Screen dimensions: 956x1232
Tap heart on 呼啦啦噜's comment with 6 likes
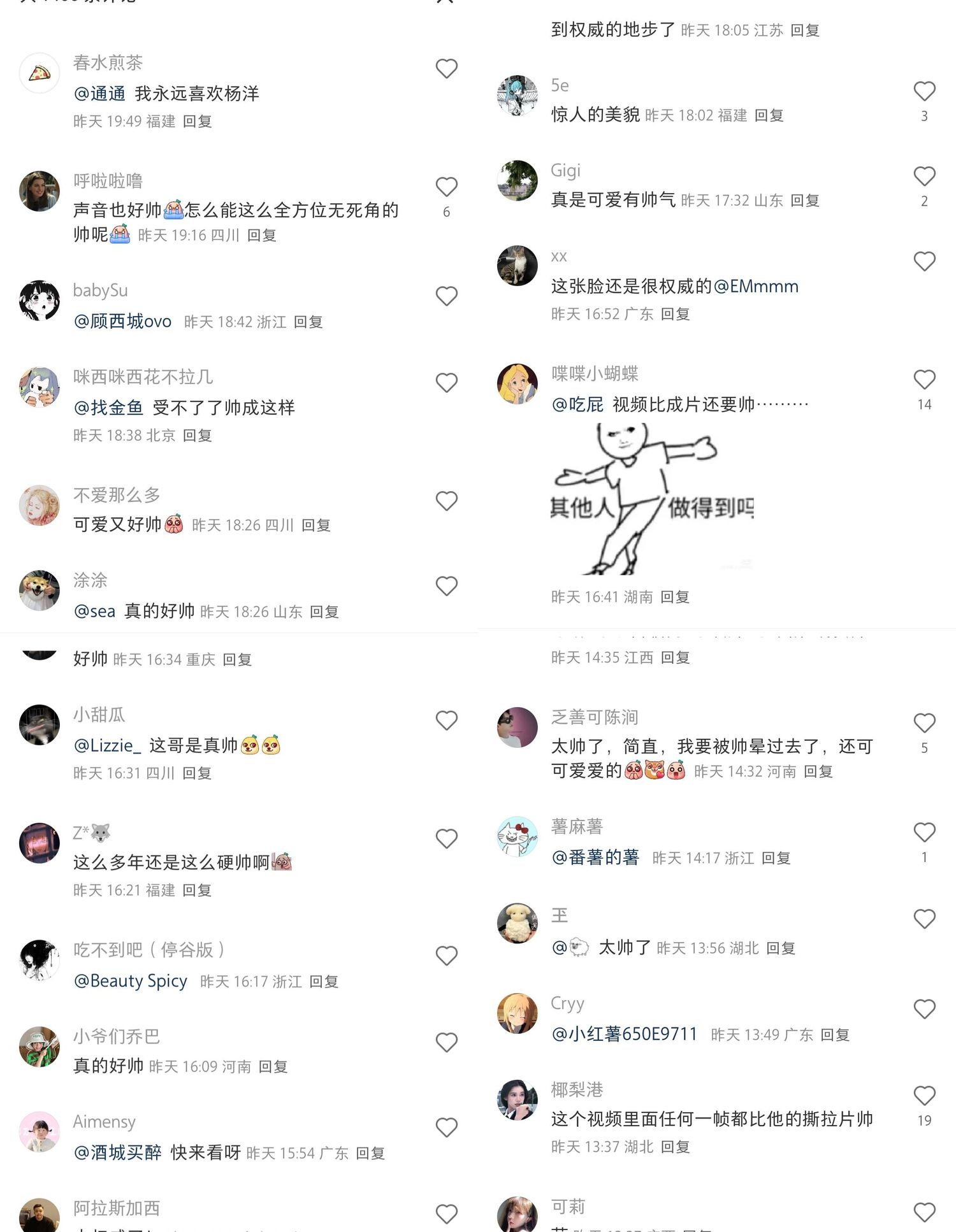pos(446,187)
